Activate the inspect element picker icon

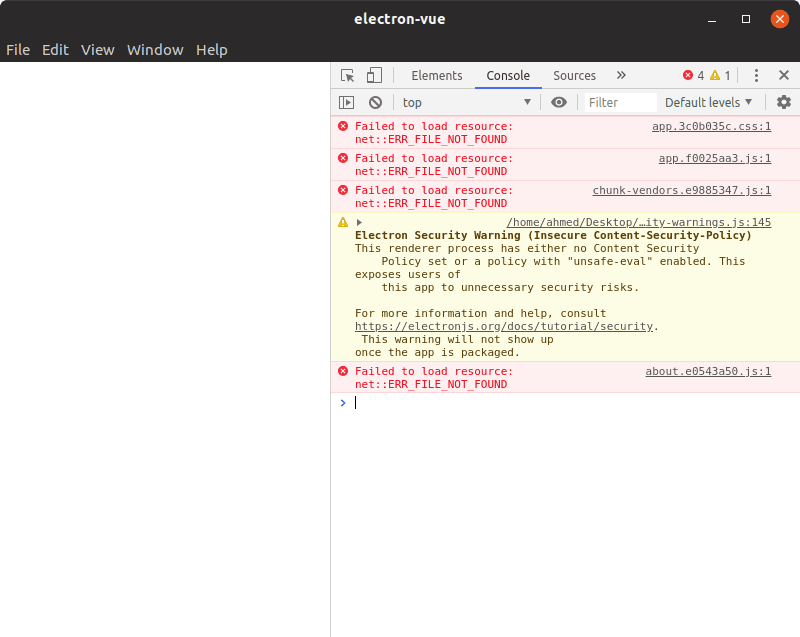pyautogui.click(x=347, y=75)
